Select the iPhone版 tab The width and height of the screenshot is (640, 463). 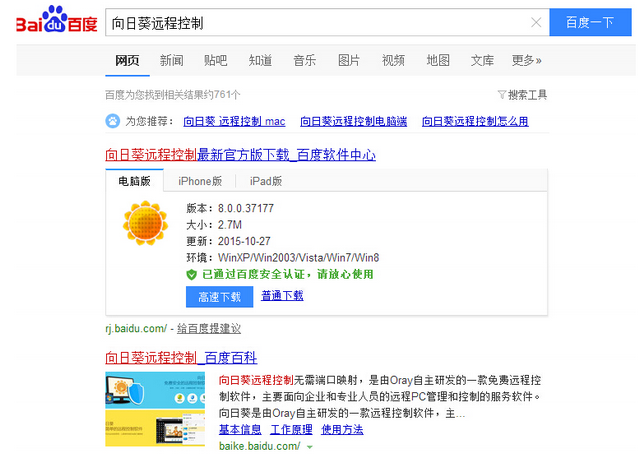click(x=200, y=181)
